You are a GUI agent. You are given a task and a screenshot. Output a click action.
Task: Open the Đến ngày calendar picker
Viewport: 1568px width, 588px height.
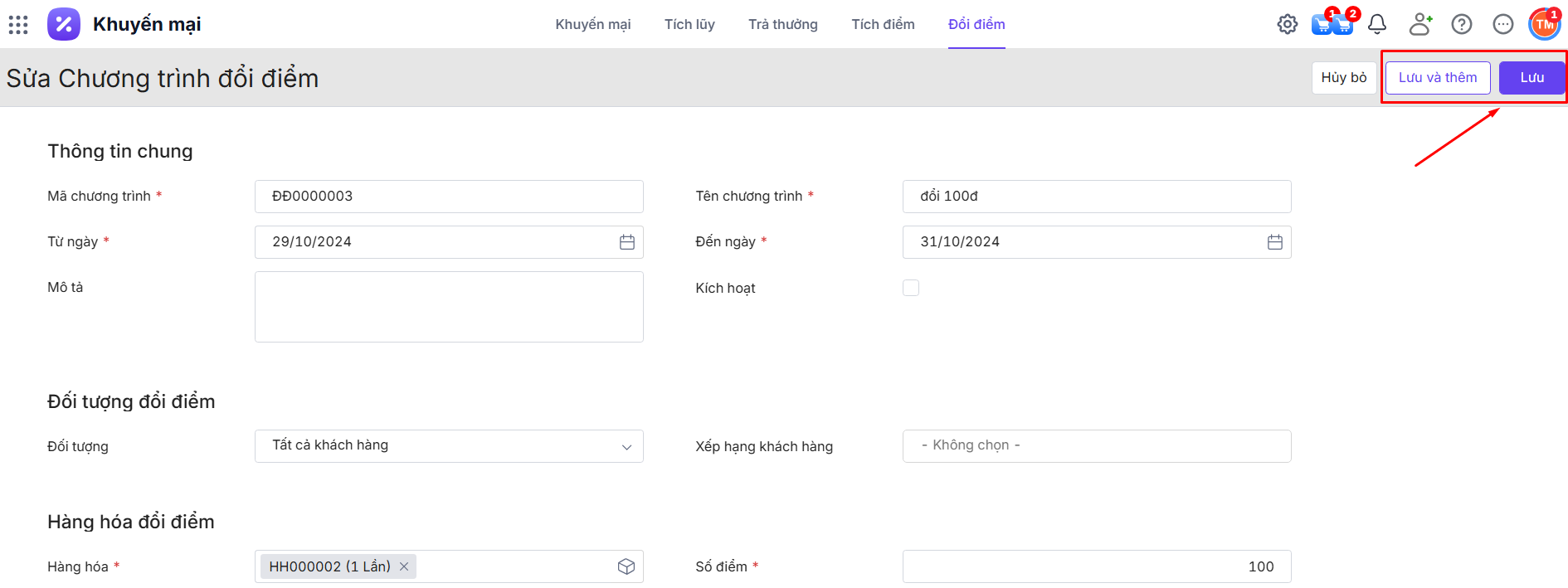pyautogui.click(x=1275, y=242)
